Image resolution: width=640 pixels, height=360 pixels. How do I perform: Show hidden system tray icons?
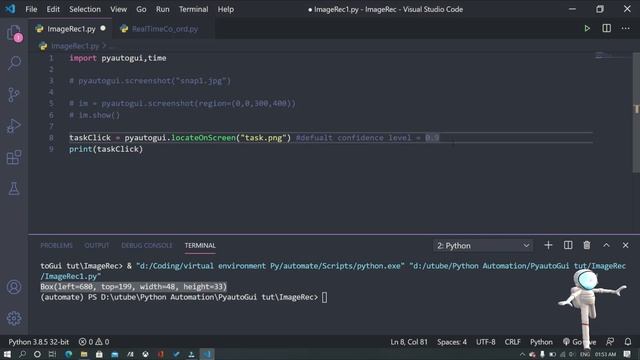coord(522,354)
